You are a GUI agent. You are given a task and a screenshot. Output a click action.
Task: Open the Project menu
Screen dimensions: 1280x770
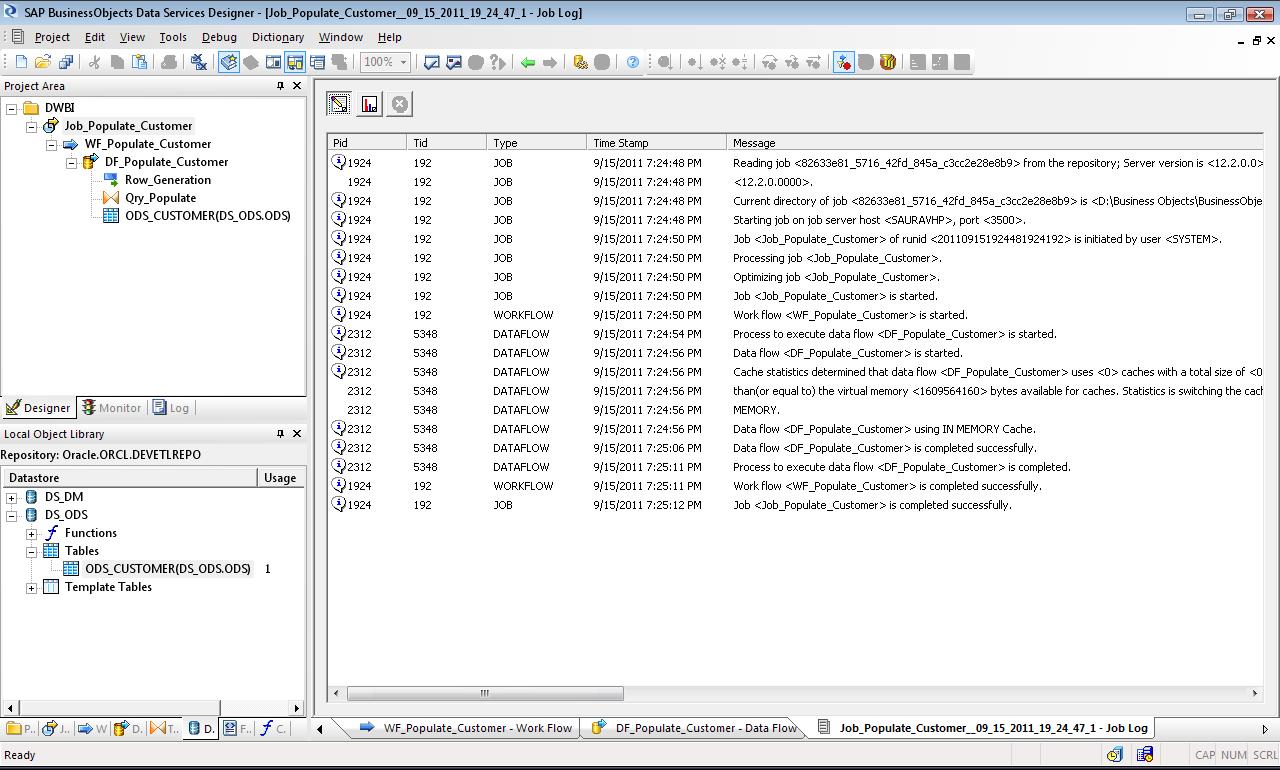[x=52, y=37]
